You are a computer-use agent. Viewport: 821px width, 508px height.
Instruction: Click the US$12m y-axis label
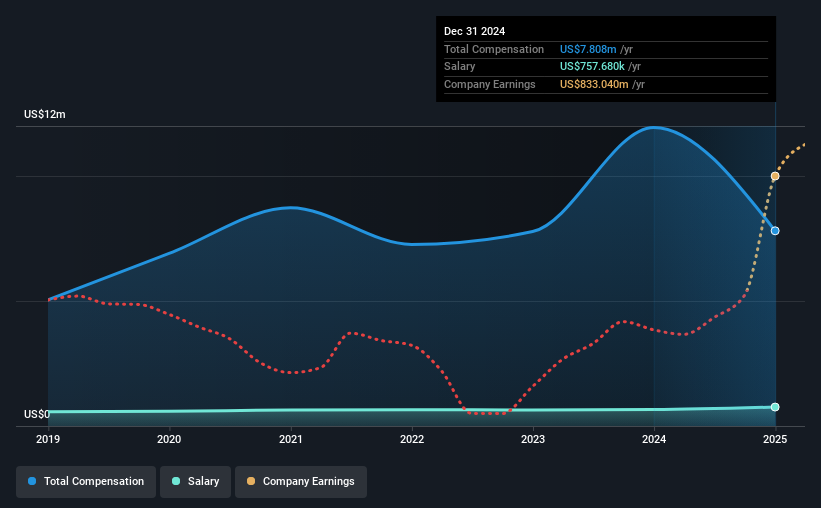coord(45,114)
